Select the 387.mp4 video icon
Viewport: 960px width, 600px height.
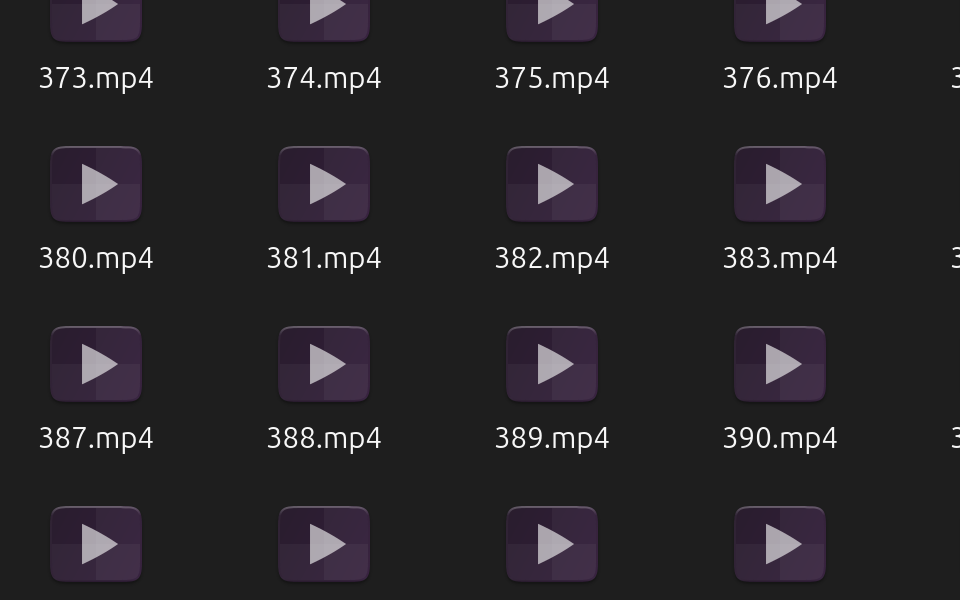point(96,364)
